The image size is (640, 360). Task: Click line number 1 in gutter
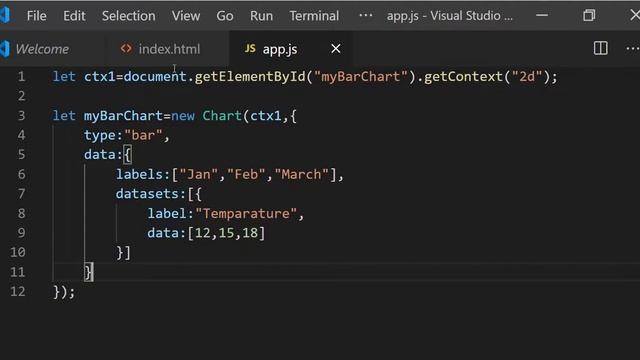click(21, 76)
